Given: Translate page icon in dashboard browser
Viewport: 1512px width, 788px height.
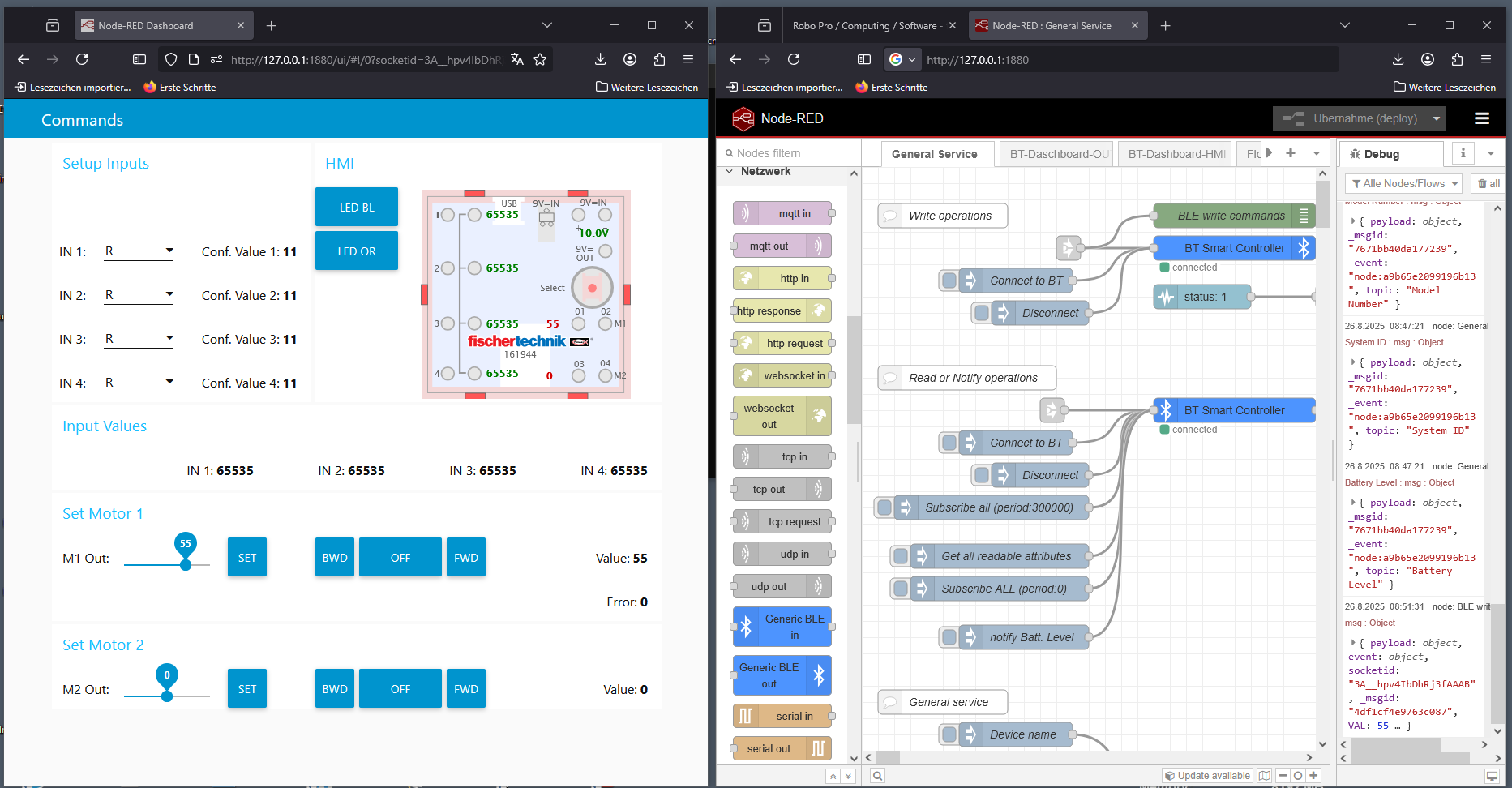Looking at the screenshot, I should (x=517, y=59).
